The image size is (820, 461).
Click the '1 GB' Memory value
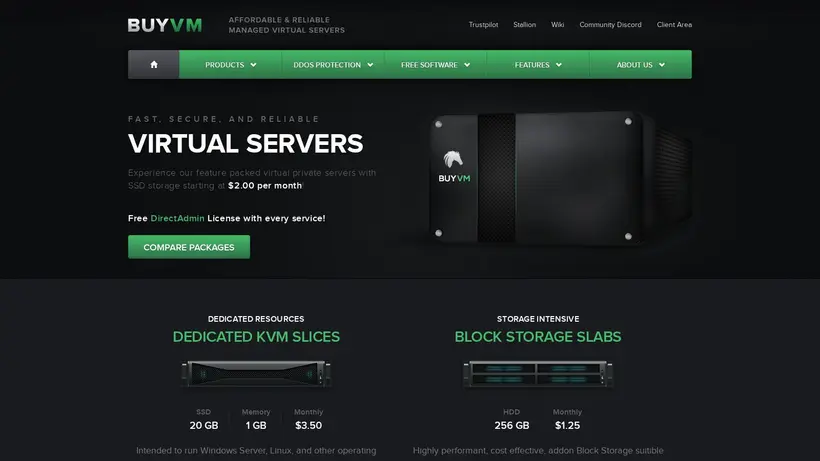[x=256, y=425]
